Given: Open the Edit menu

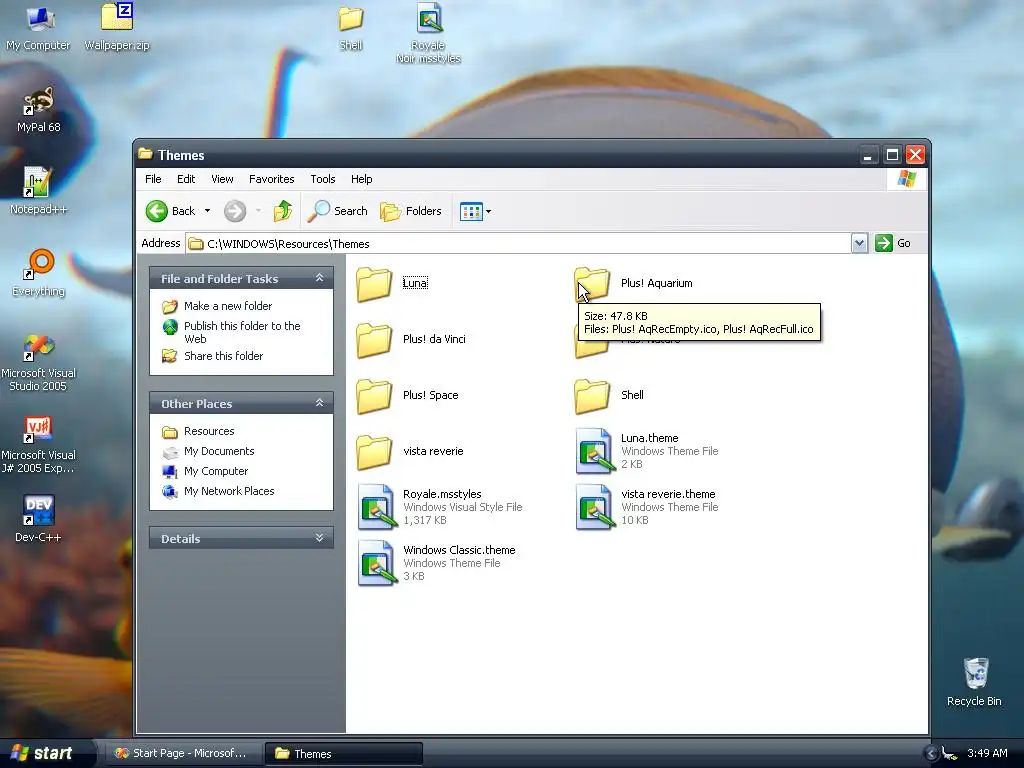Looking at the screenshot, I should (185, 179).
